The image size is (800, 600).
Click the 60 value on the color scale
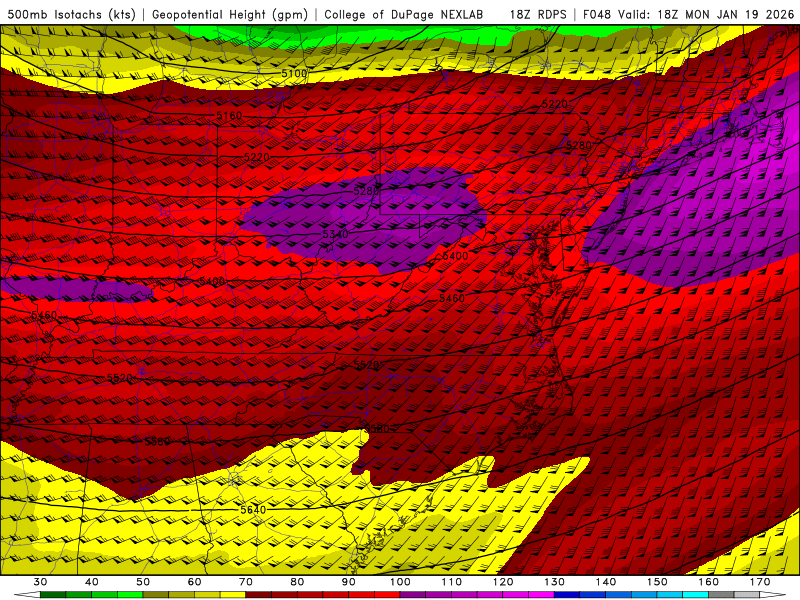pos(194,582)
